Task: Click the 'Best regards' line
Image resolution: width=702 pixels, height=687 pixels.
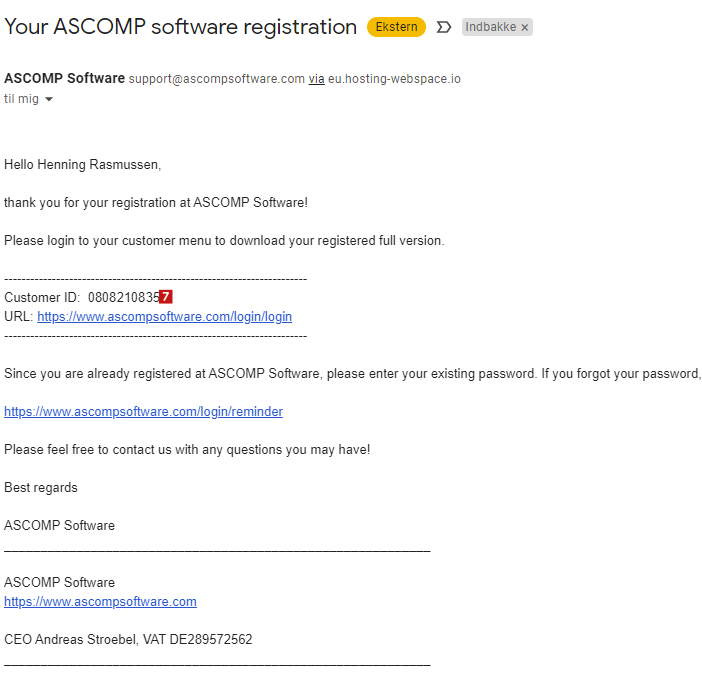Action: 41,488
